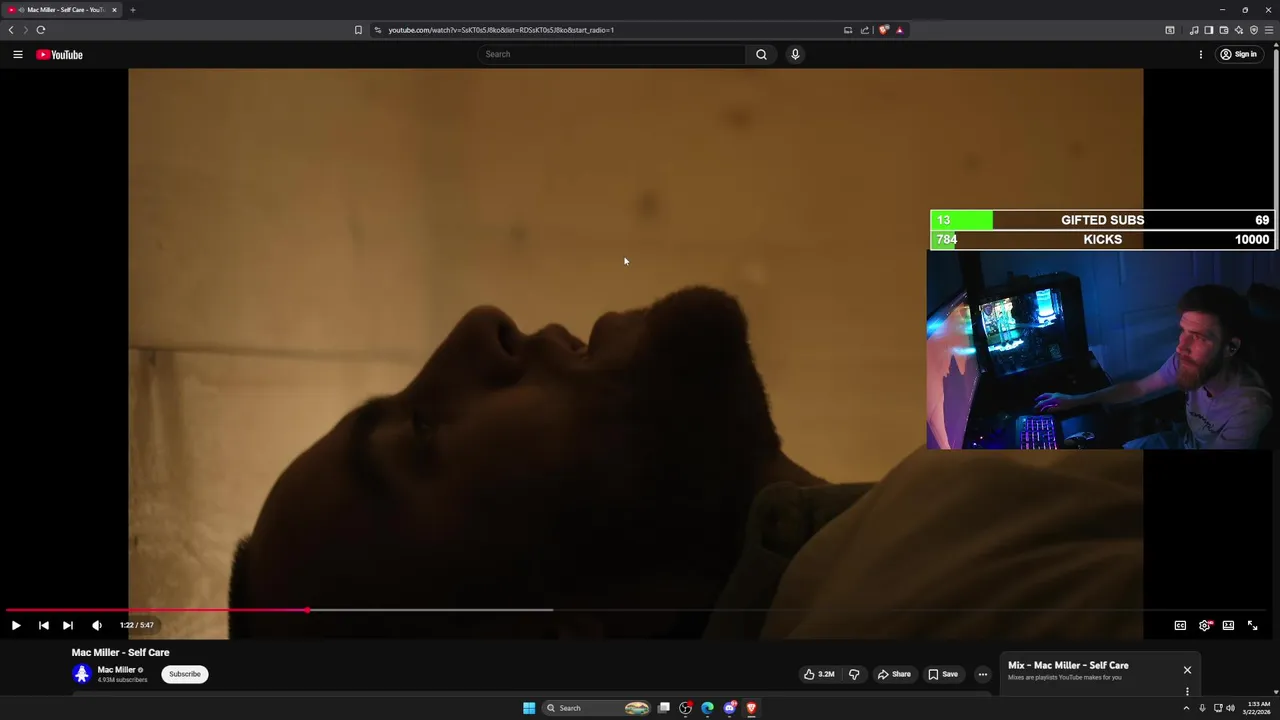Screen dimensions: 1280x720
Task: Open browser playlist music note icon
Action: [1194, 30]
